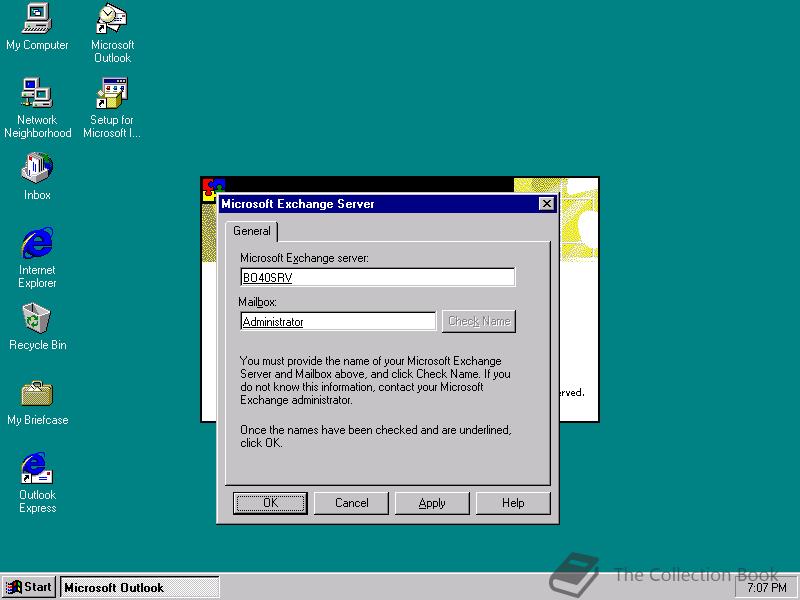Click the Mailbox field containing Administrator
This screenshot has width=800, height=600.
[x=338, y=321]
